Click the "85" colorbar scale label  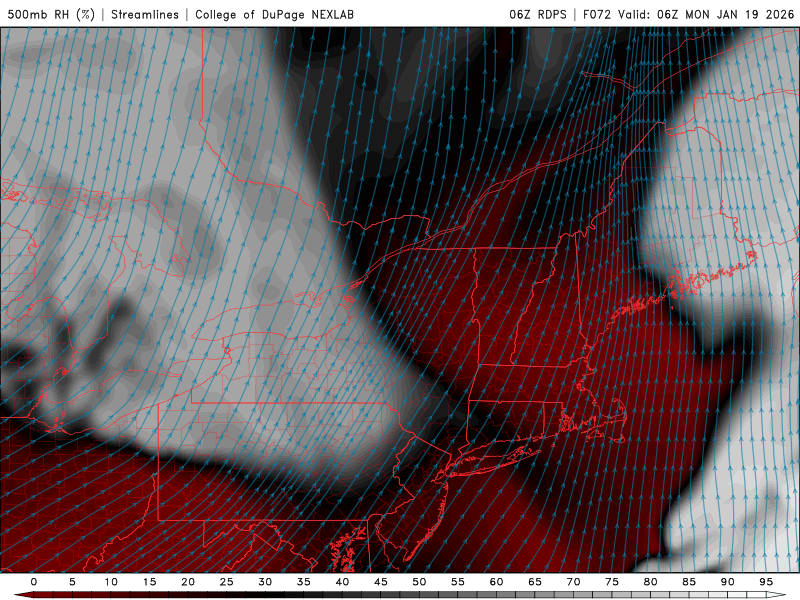click(x=689, y=582)
